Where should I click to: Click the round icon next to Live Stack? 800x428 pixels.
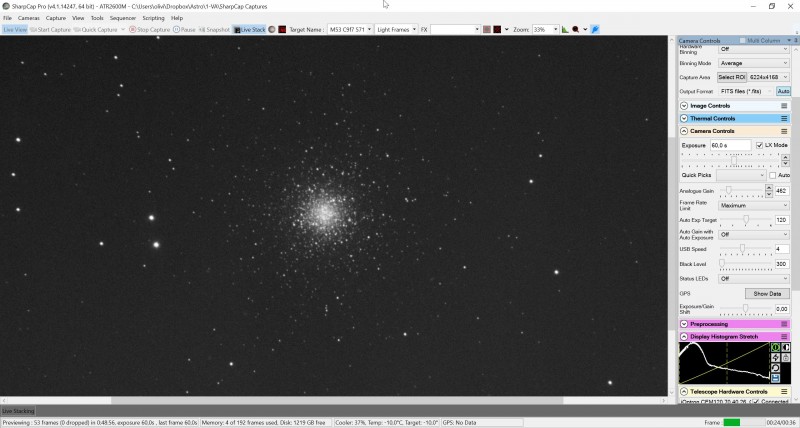coord(272,30)
